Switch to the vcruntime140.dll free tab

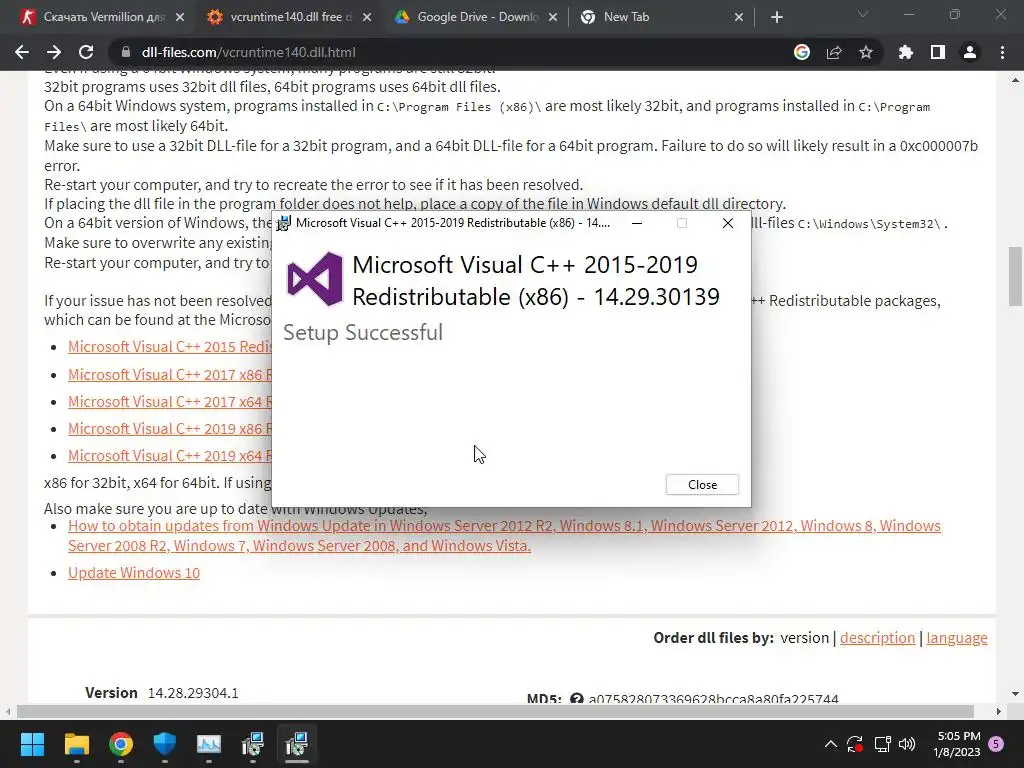coord(288,17)
